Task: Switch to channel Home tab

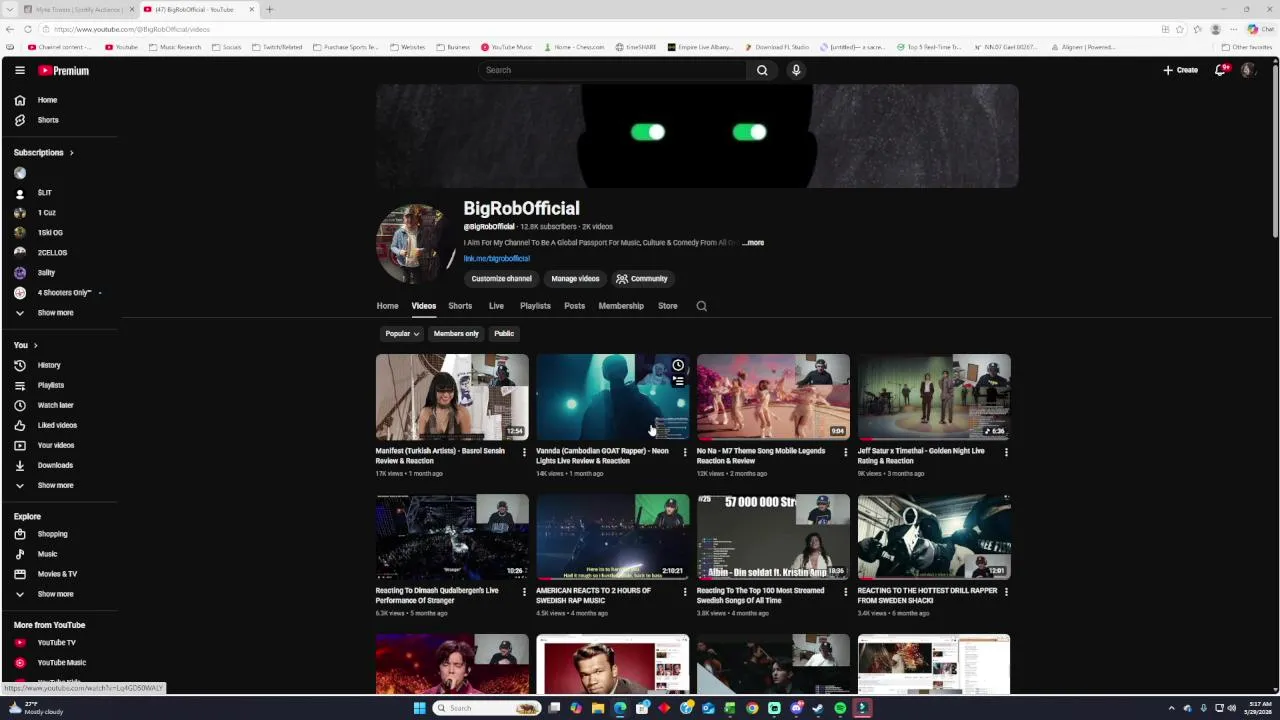Action: coord(387,306)
